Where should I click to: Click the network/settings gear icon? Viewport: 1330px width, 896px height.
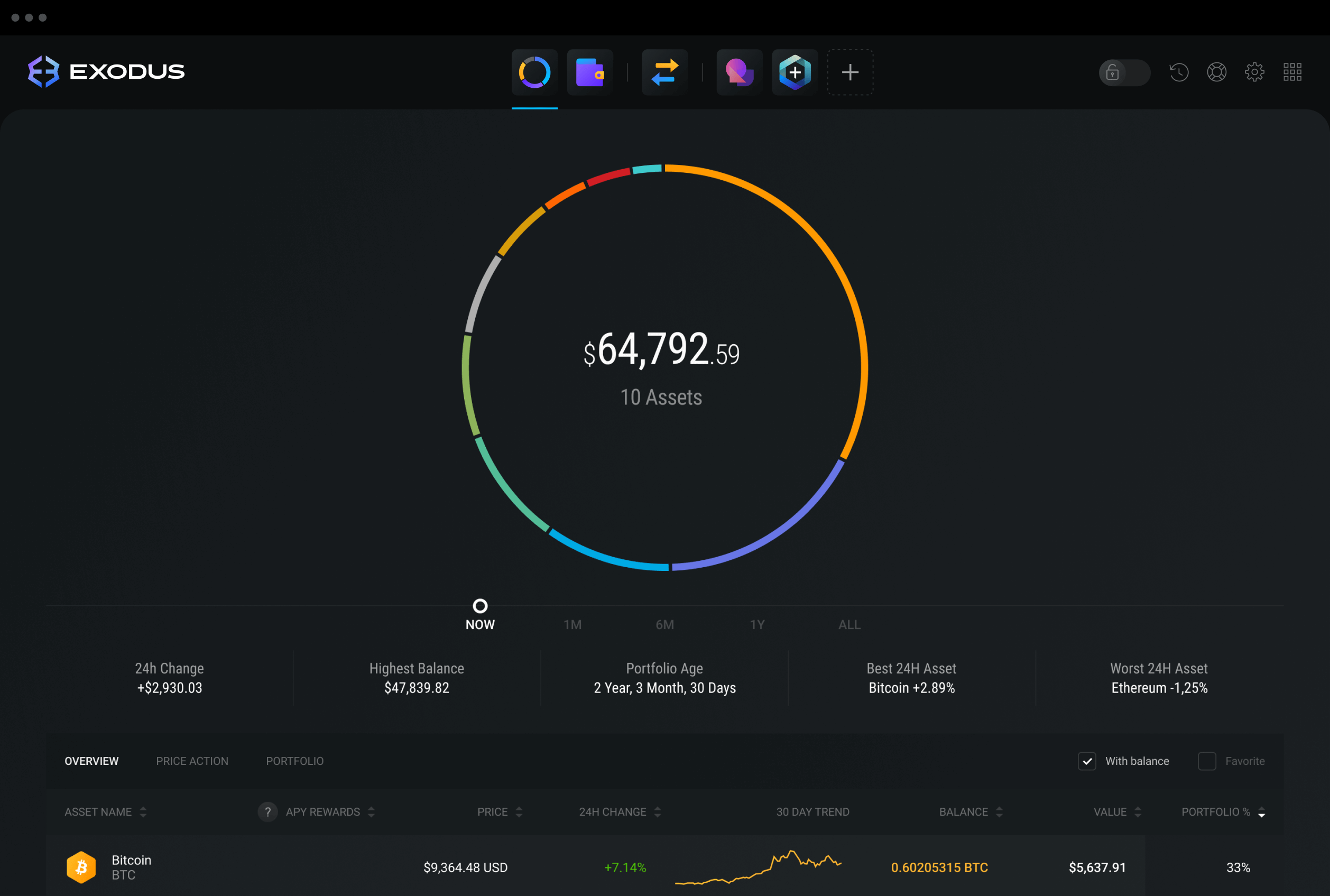[x=1255, y=71]
